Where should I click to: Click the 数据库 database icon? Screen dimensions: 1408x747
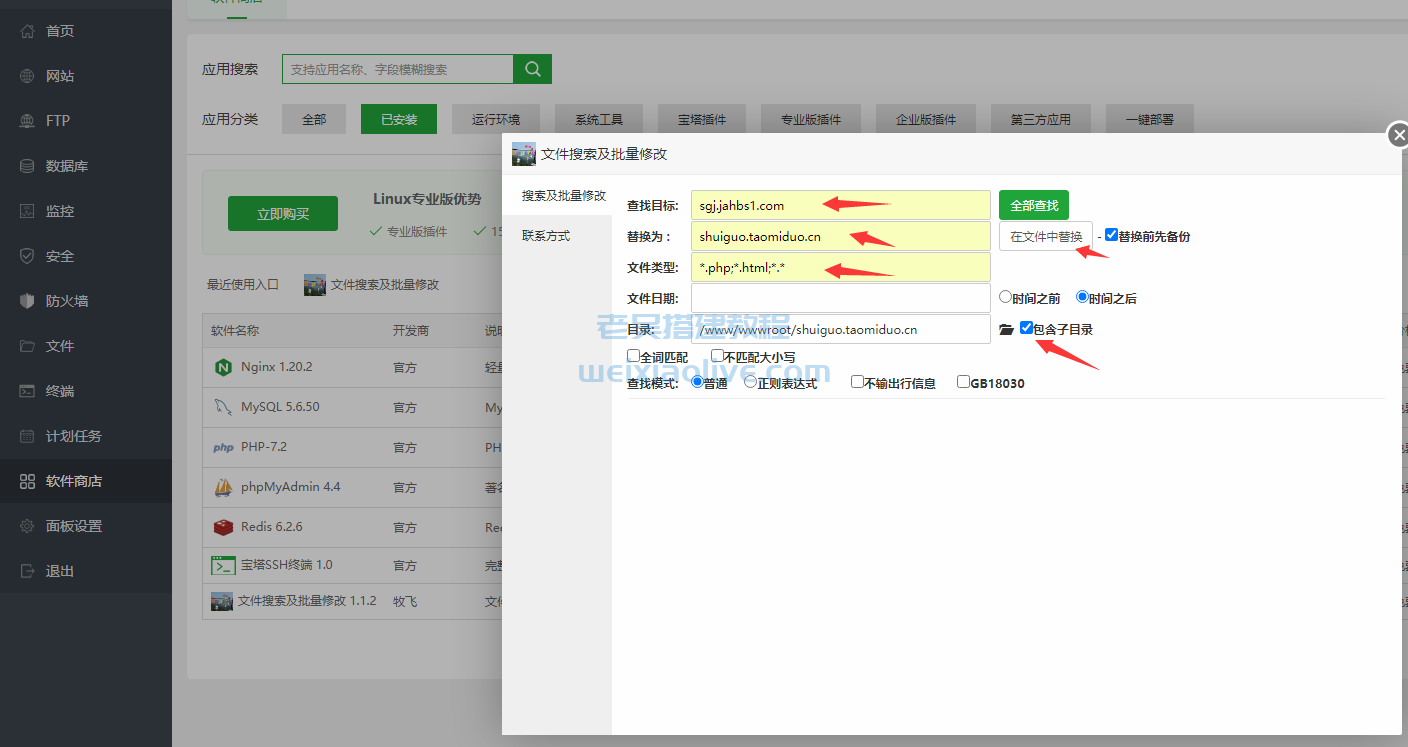(28, 166)
